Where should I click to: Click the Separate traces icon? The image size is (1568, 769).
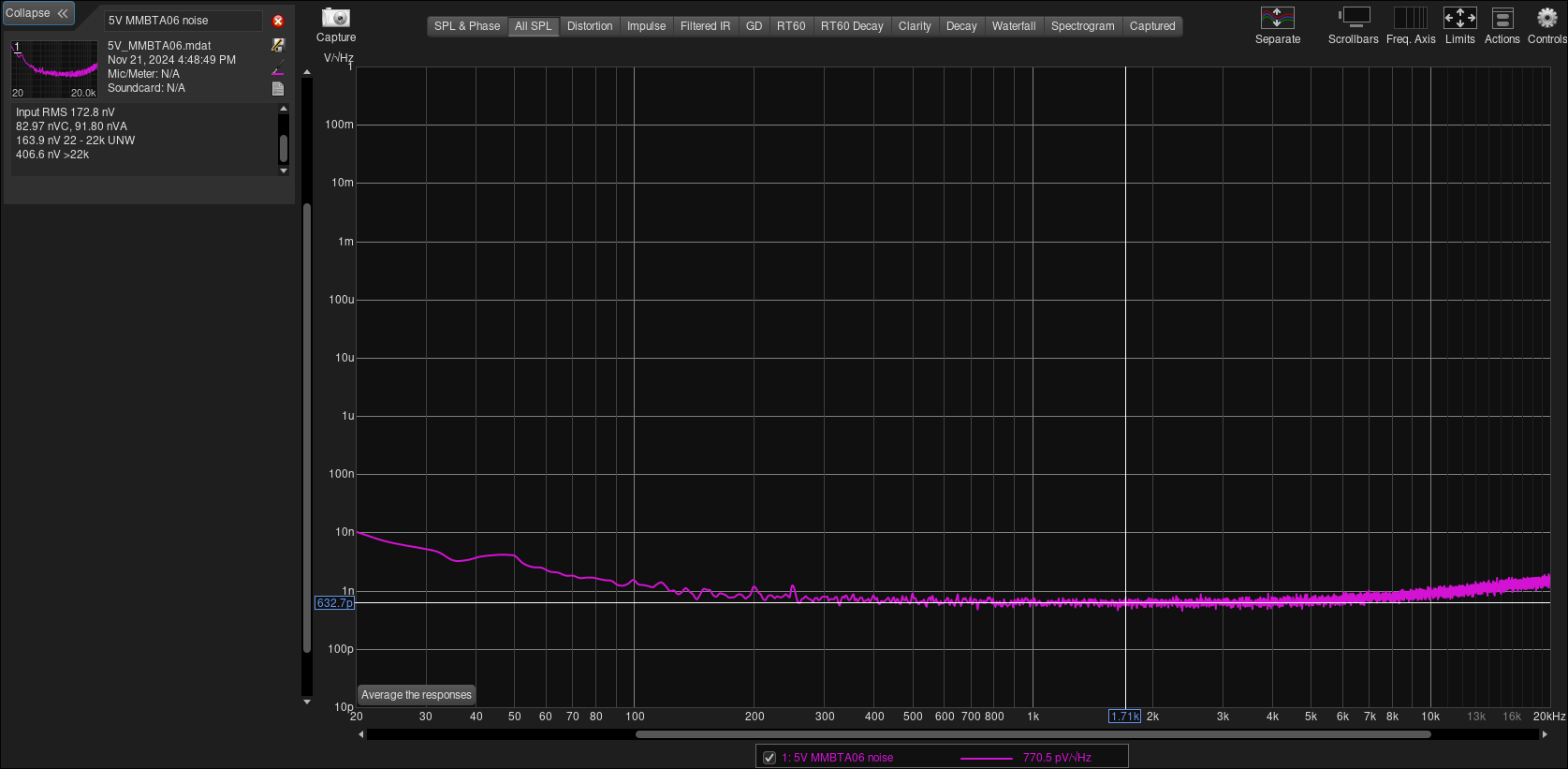click(x=1277, y=18)
